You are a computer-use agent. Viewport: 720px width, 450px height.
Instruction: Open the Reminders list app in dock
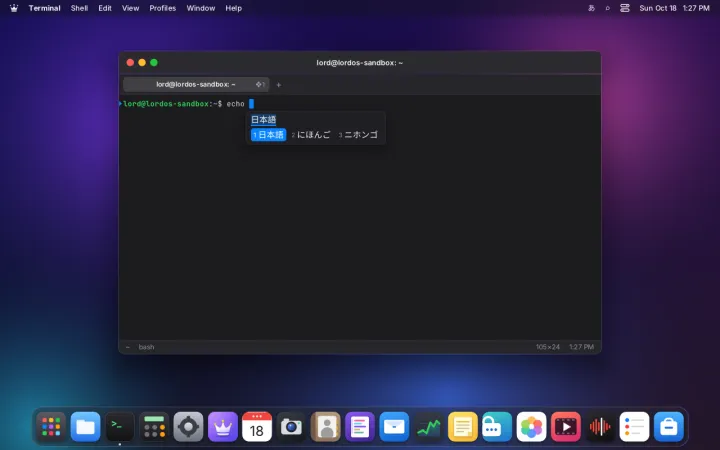coord(634,427)
